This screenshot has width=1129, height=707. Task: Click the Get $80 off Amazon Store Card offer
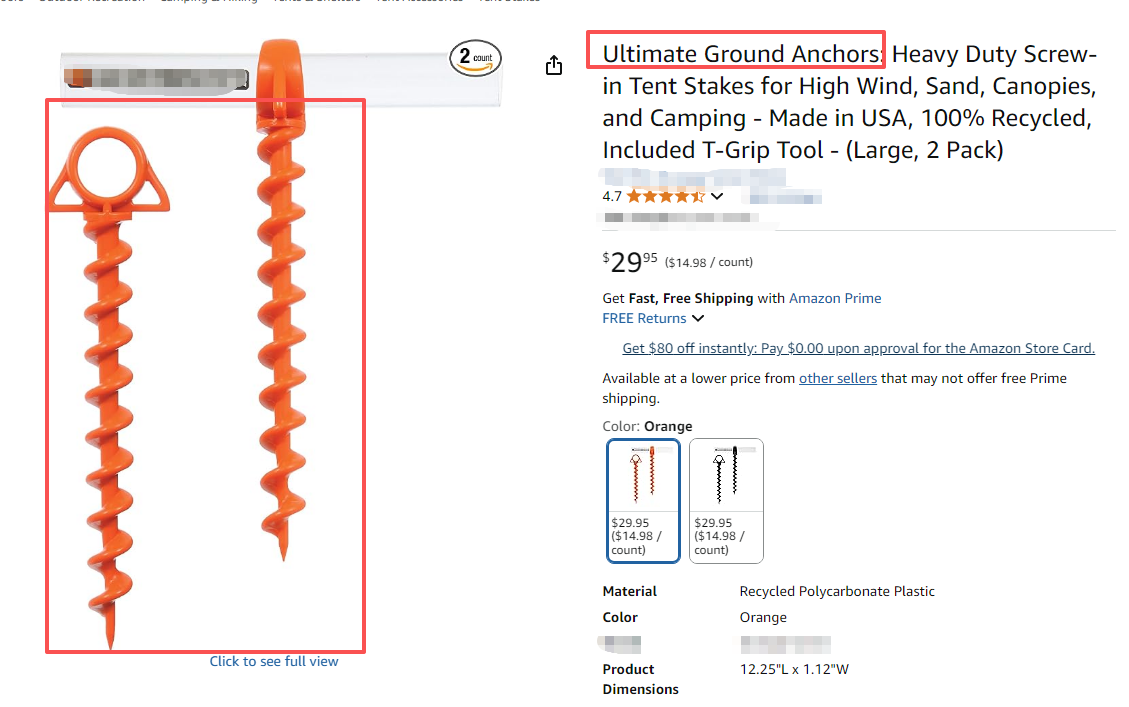tap(858, 349)
